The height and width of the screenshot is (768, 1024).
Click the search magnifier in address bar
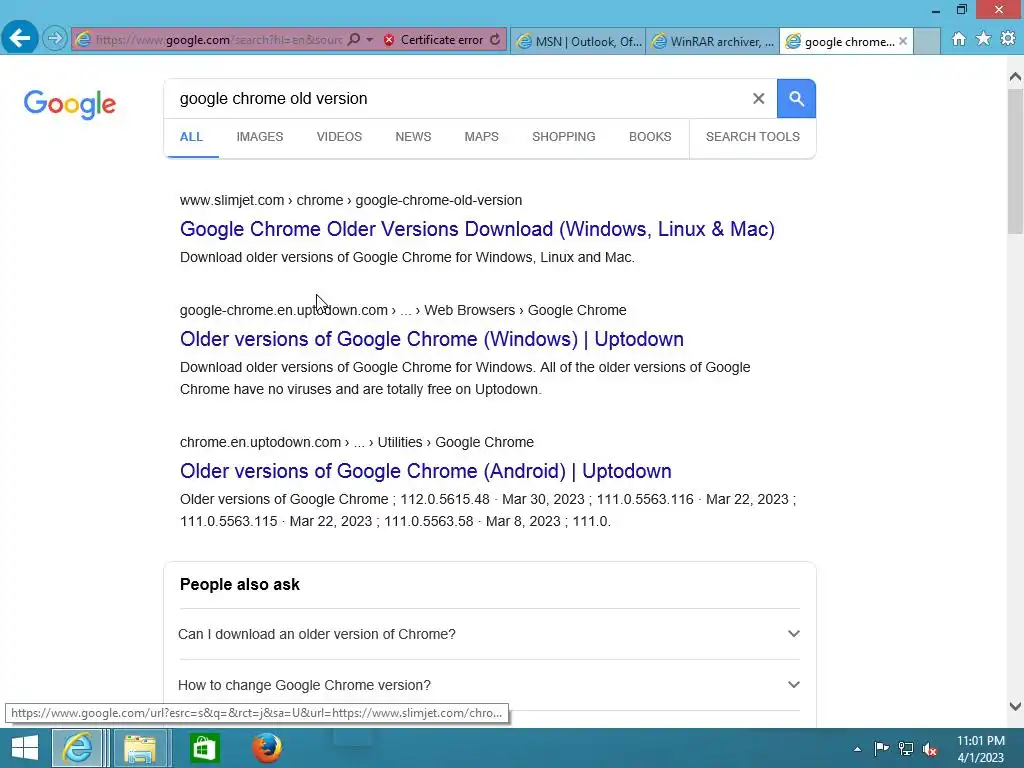[353, 40]
